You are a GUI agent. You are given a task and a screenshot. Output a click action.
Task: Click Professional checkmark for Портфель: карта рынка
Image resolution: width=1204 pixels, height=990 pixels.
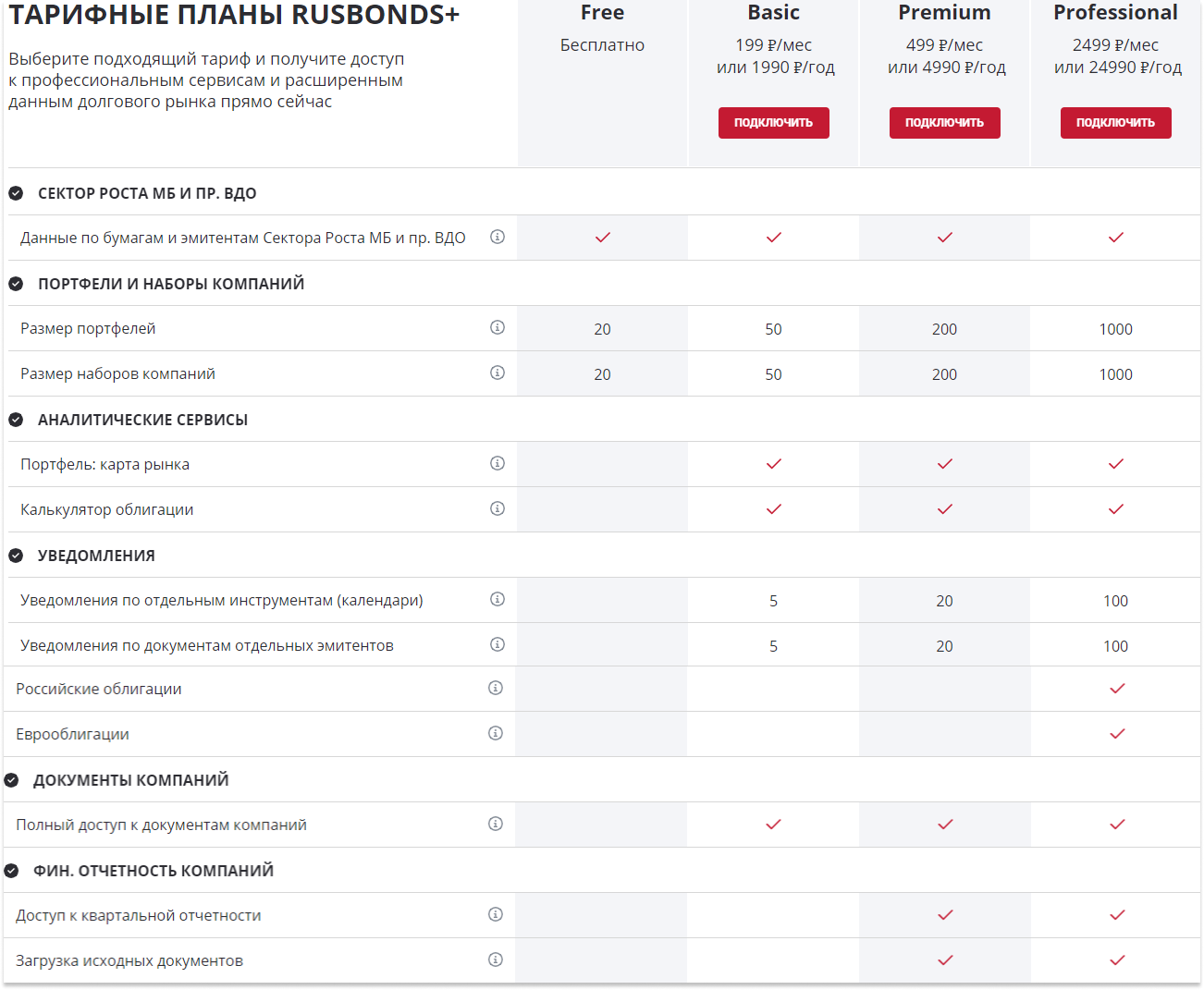(1116, 464)
